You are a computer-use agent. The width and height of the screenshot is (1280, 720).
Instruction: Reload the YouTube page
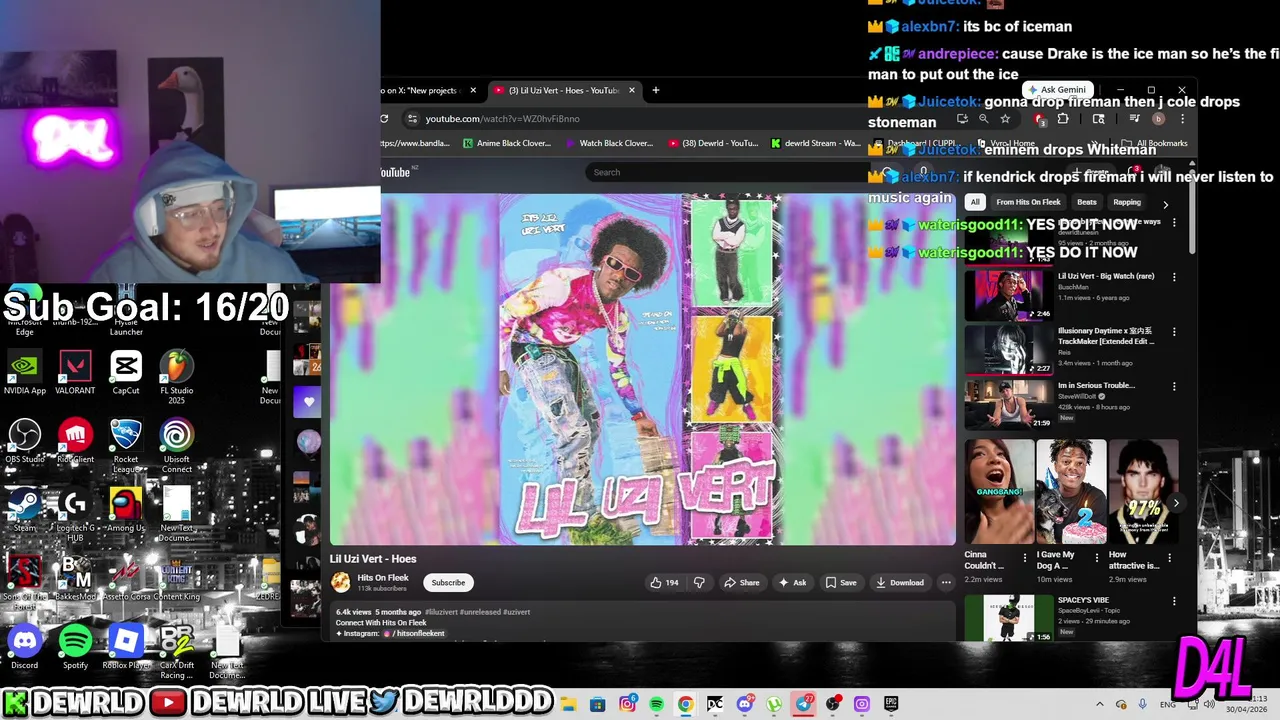pos(384,119)
